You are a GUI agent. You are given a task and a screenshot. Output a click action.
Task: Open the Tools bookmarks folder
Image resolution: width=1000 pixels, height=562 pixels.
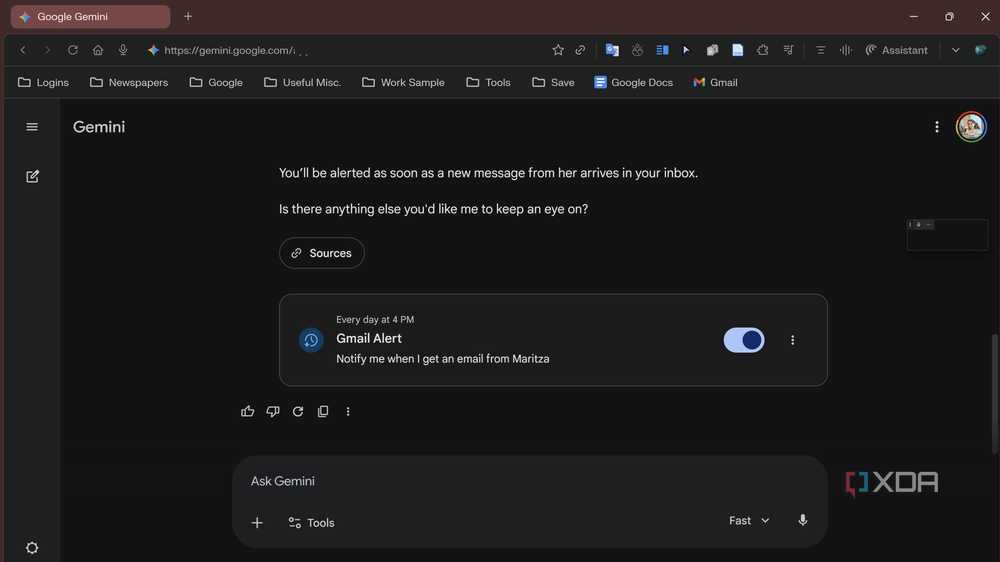click(489, 82)
